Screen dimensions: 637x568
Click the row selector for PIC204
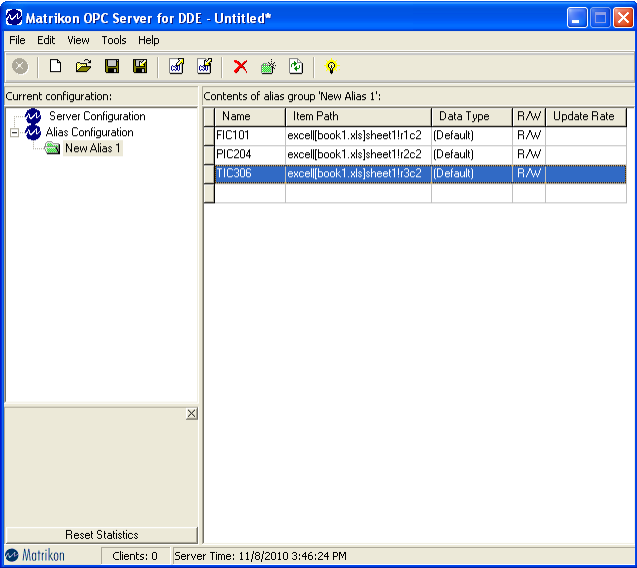[x=209, y=154]
